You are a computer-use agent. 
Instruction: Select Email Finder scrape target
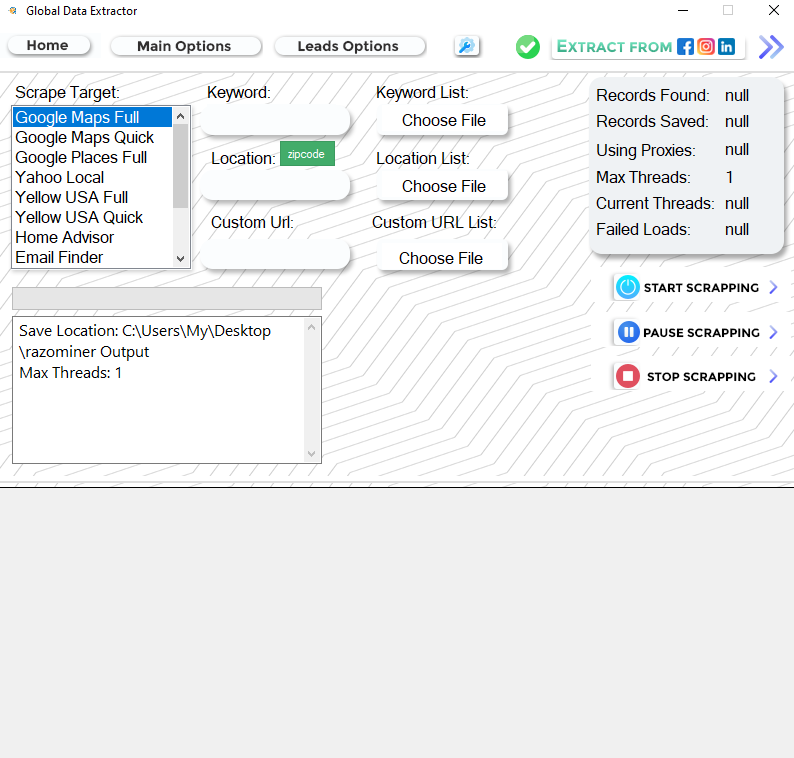[92, 257]
